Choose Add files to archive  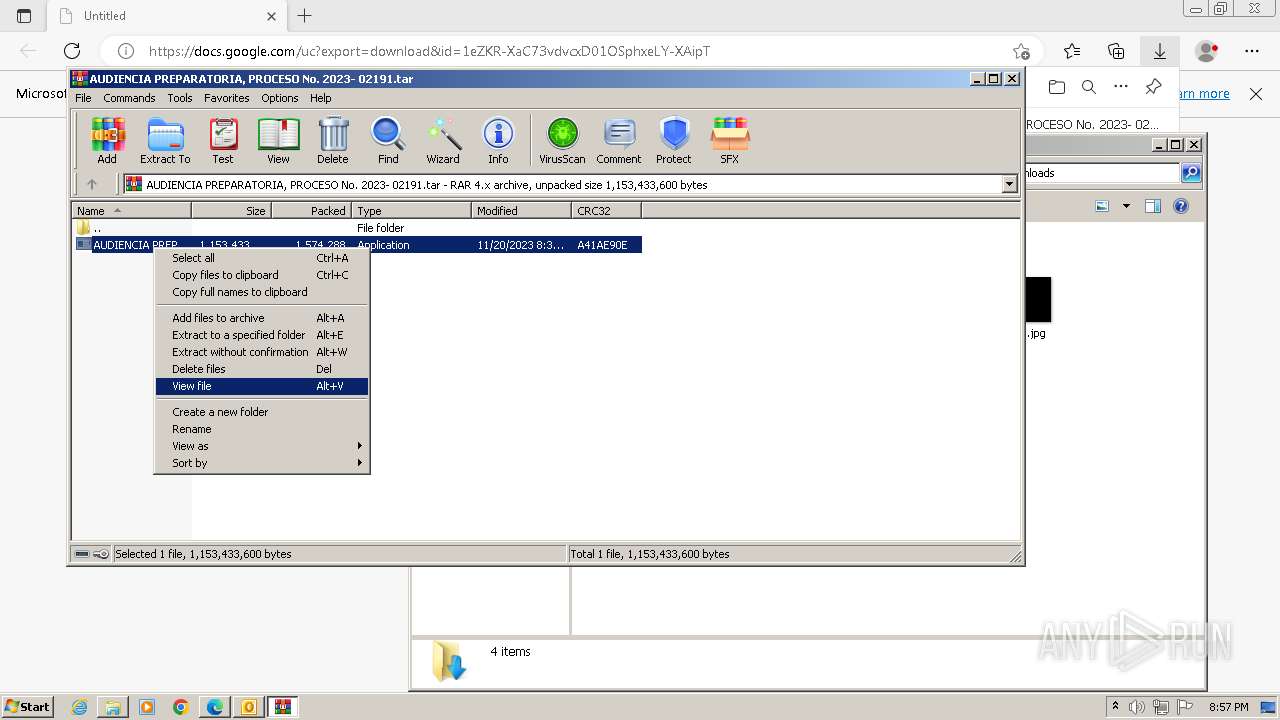[x=262, y=318]
